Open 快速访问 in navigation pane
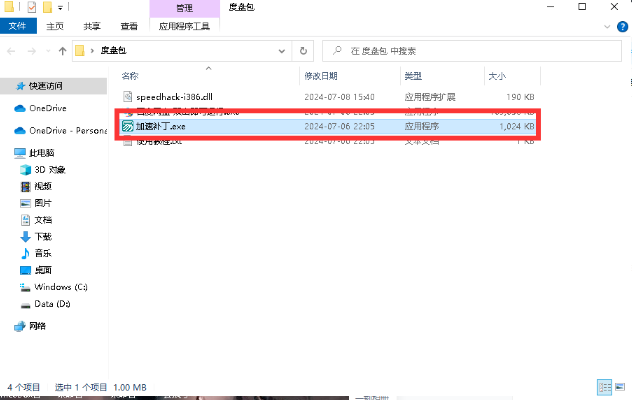Screen dimensions: 632x400 coord(45,85)
